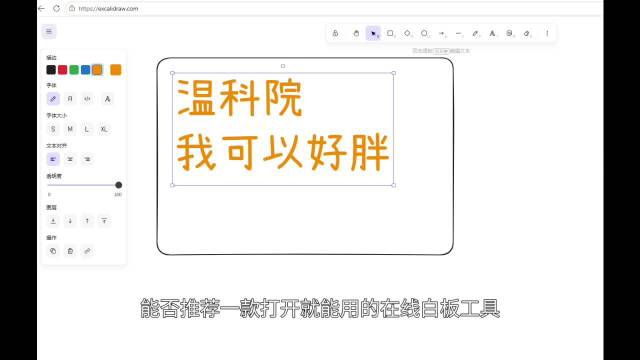
Task: Pick the red stroke color
Action: coord(62,70)
